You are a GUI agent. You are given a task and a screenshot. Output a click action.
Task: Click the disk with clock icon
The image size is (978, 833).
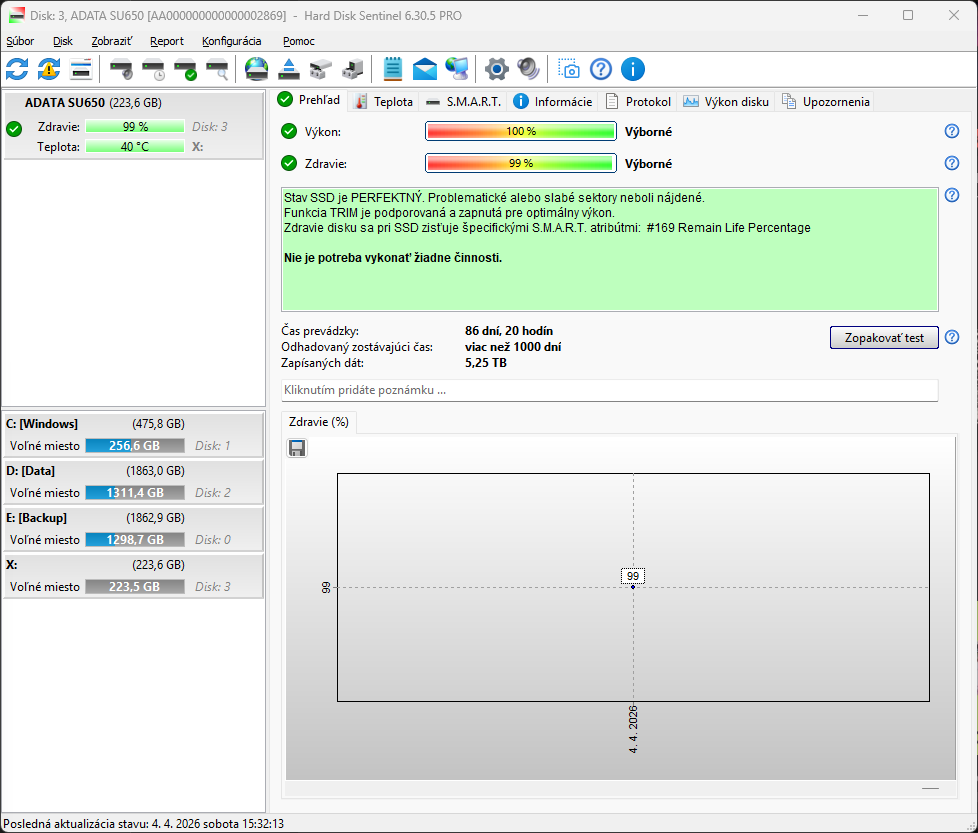[153, 69]
